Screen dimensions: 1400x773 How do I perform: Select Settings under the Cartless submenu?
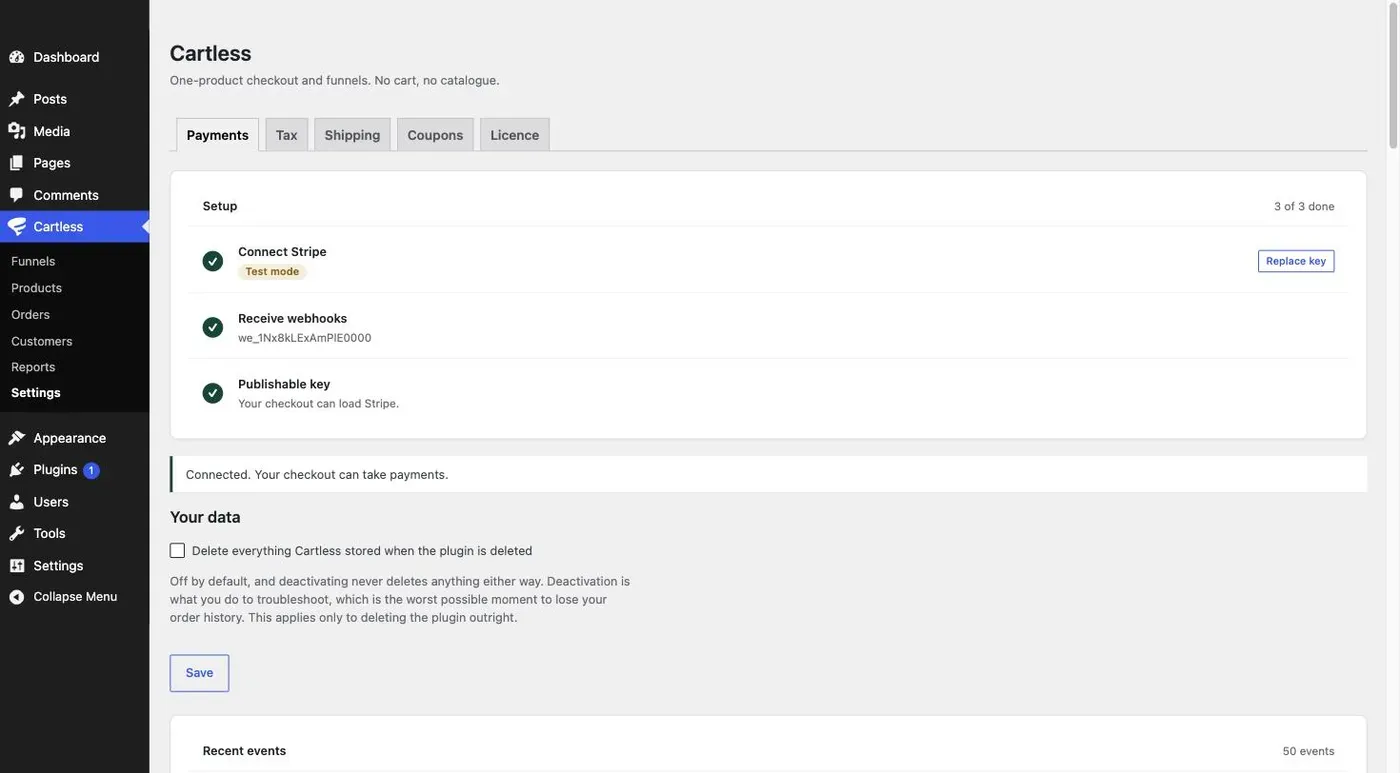[x=36, y=393]
